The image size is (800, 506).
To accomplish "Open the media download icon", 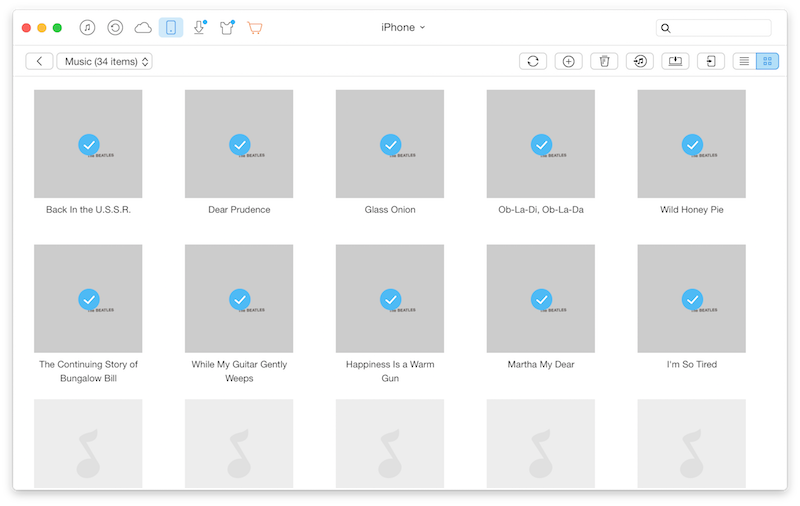I will tap(199, 28).
